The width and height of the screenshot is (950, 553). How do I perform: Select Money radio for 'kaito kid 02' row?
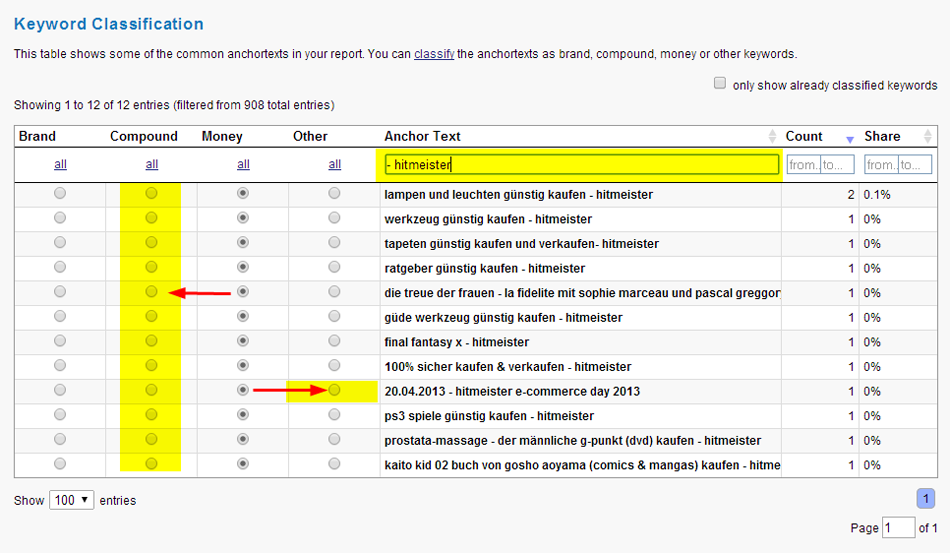243,464
